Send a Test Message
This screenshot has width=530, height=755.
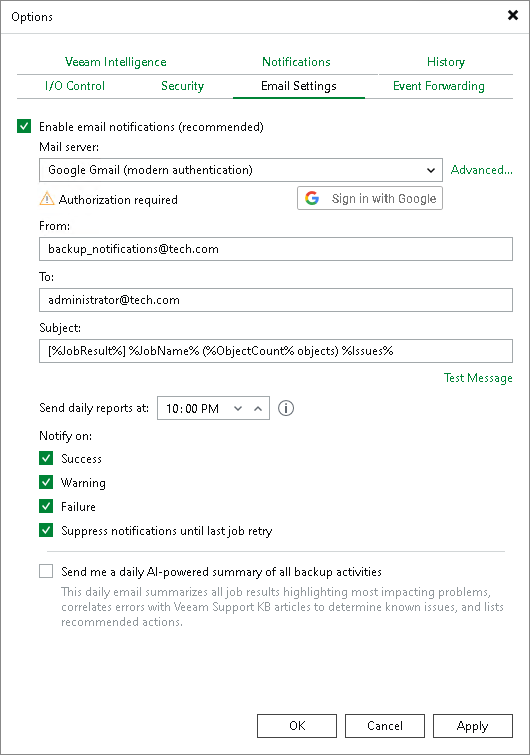[478, 378]
